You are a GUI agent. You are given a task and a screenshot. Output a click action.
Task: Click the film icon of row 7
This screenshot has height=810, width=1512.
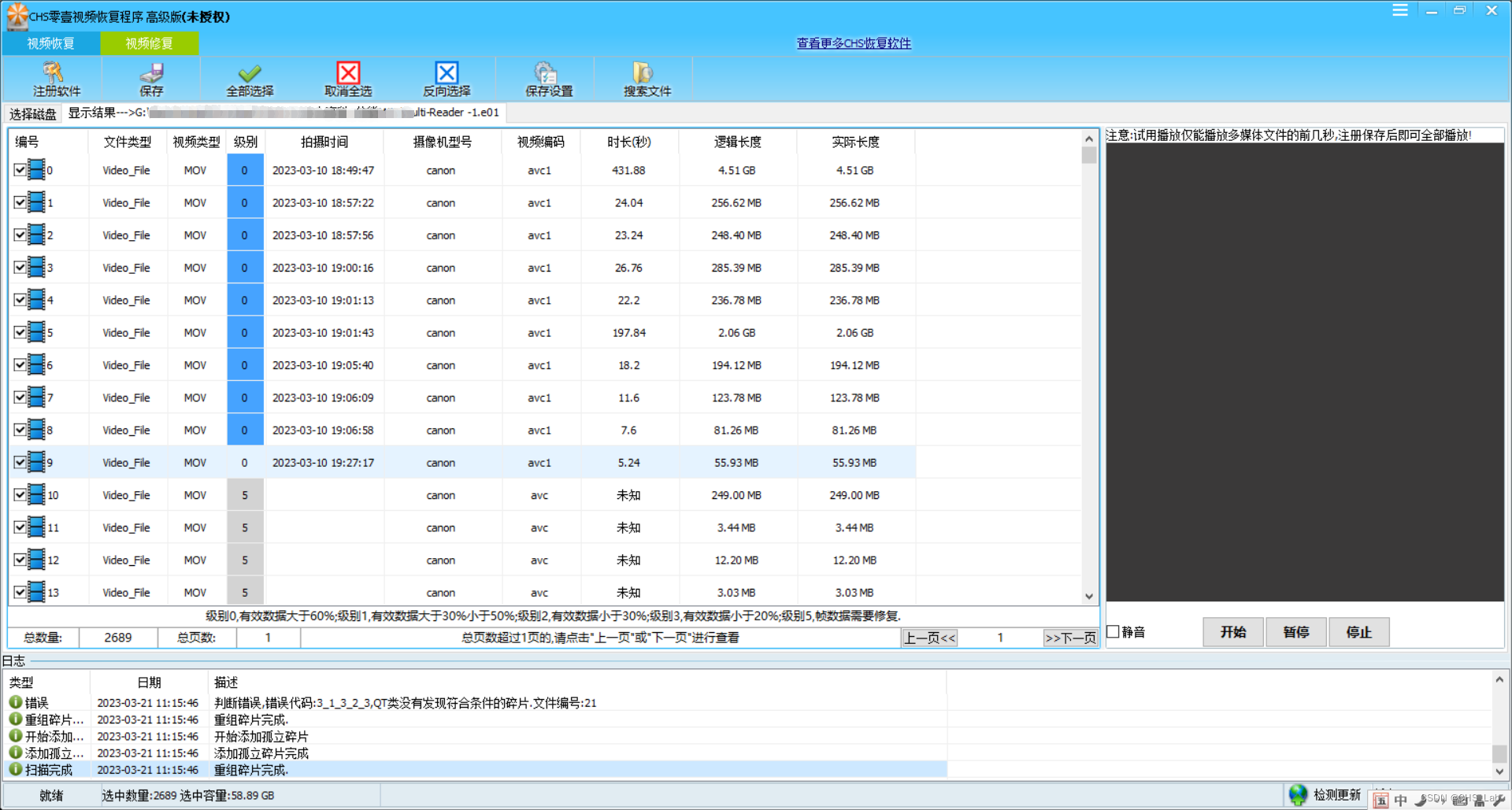[36, 398]
